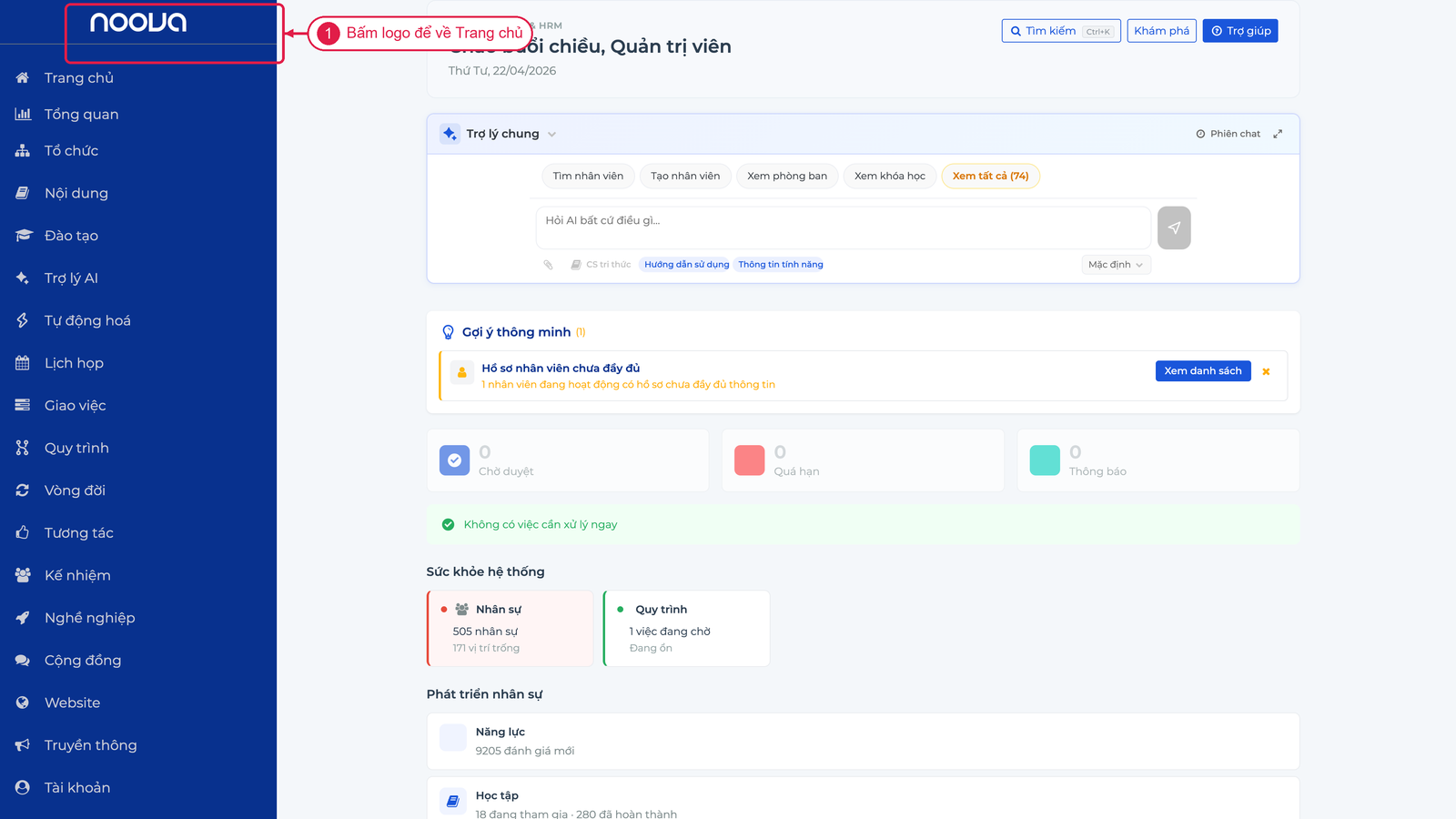Send the AI chat message arrow
1456x819 pixels.
(1174, 227)
